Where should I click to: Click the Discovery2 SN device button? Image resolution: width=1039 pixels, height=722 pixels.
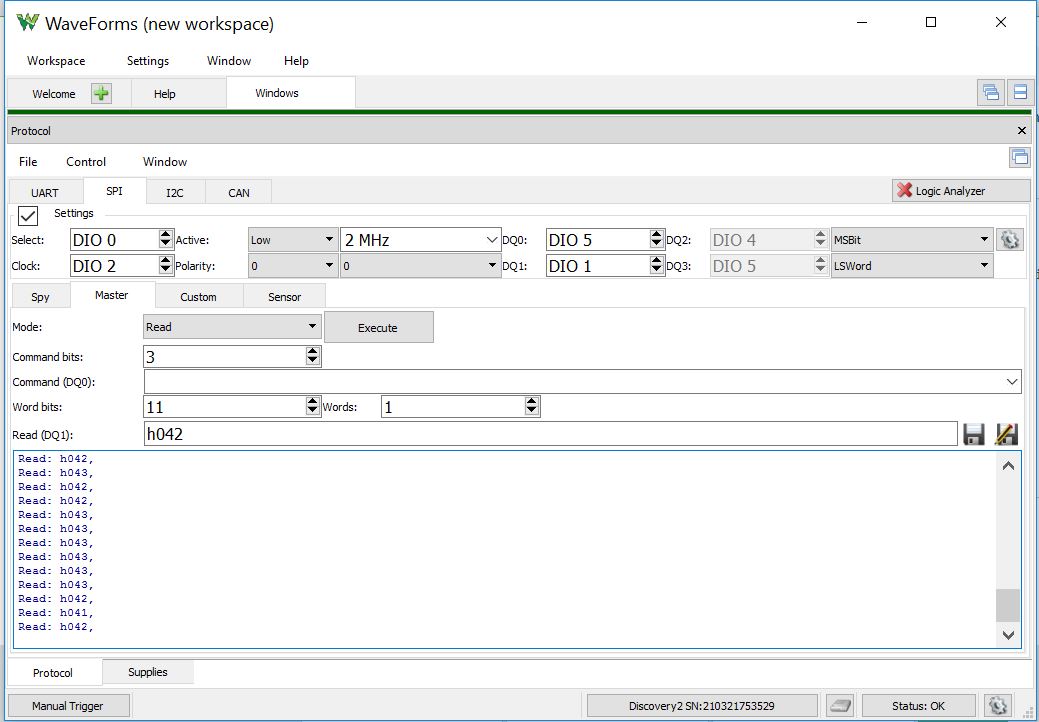tap(702, 705)
